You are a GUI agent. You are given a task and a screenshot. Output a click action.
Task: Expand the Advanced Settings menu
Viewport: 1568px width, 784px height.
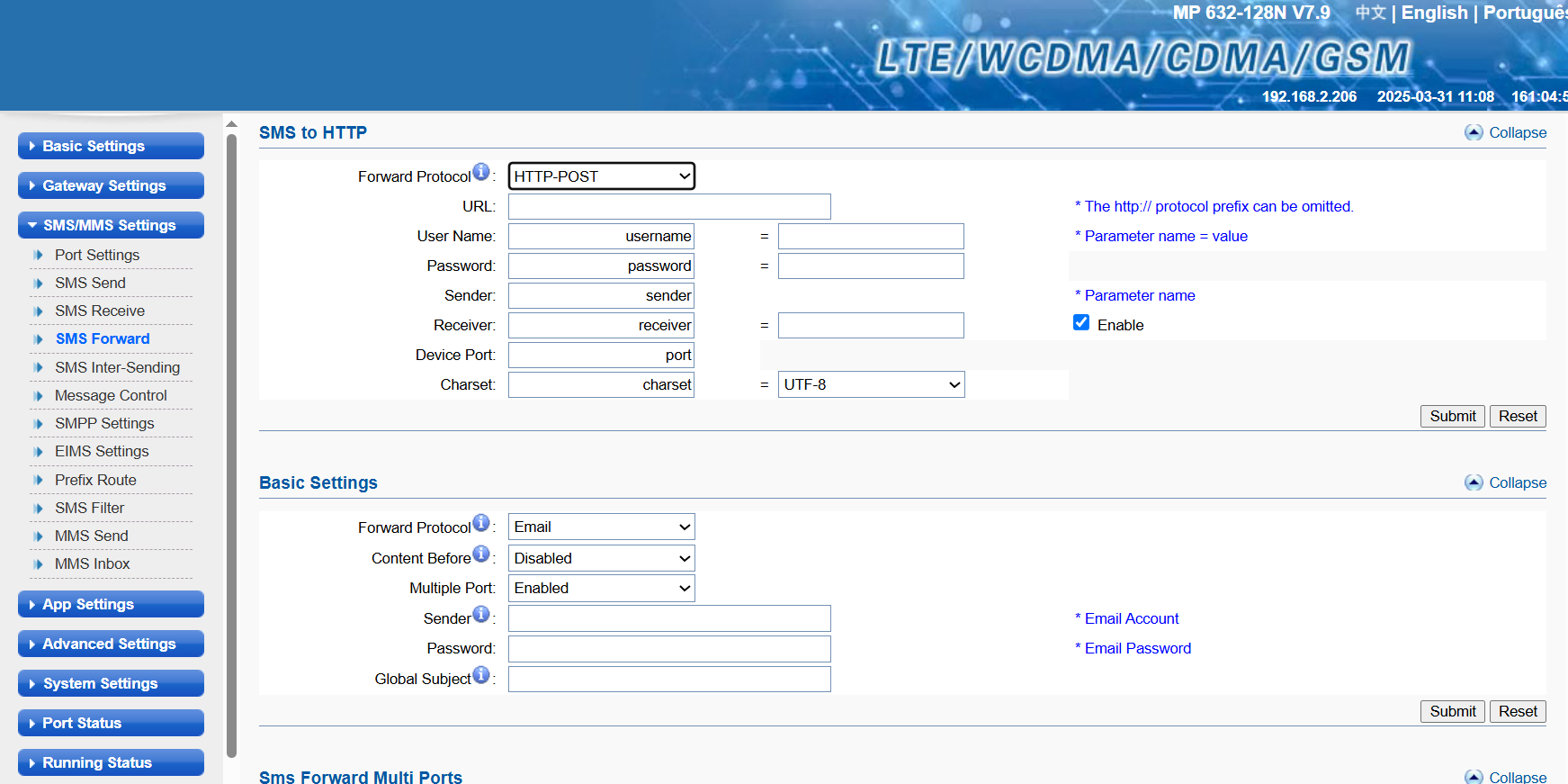coord(111,644)
